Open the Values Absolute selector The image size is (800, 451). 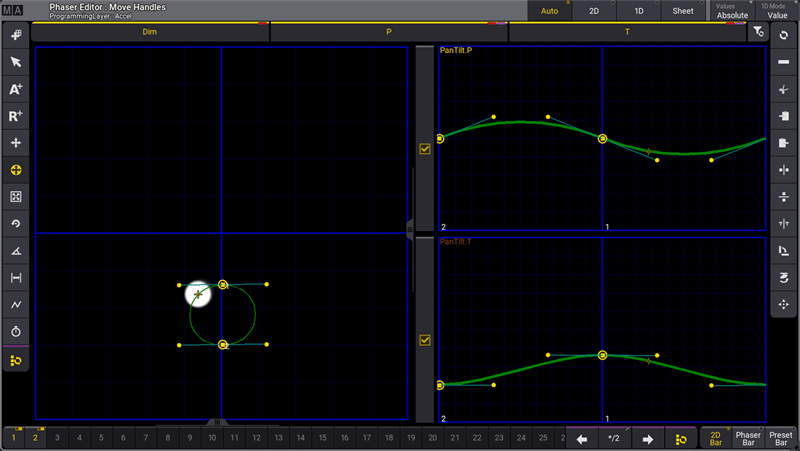click(x=732, y=11)
